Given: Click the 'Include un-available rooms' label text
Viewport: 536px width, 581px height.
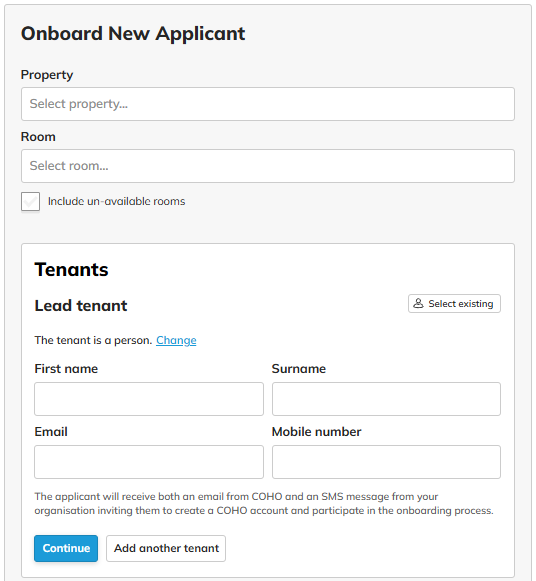Looking at the screenshot, I should tap(116, 201).
